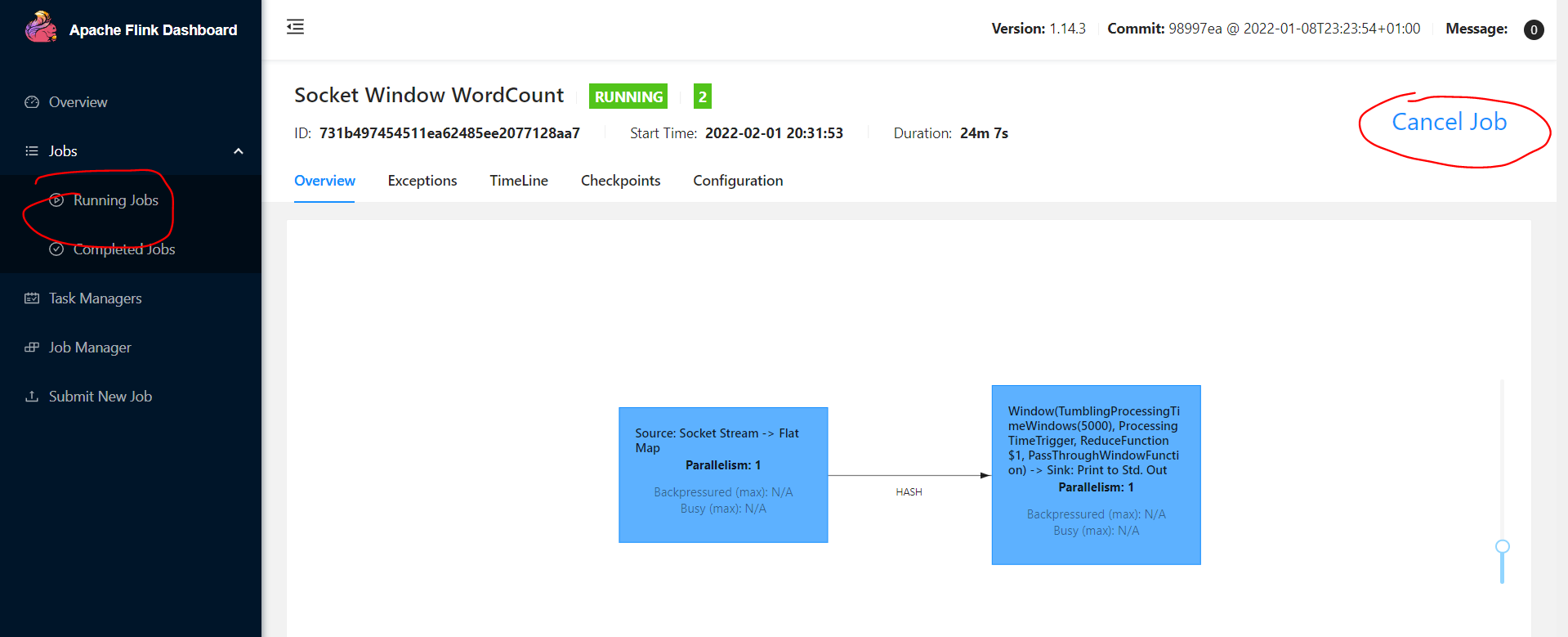Switch to the Checkpoints tab
Screen dimensions: 1568x637
(620, 181)
